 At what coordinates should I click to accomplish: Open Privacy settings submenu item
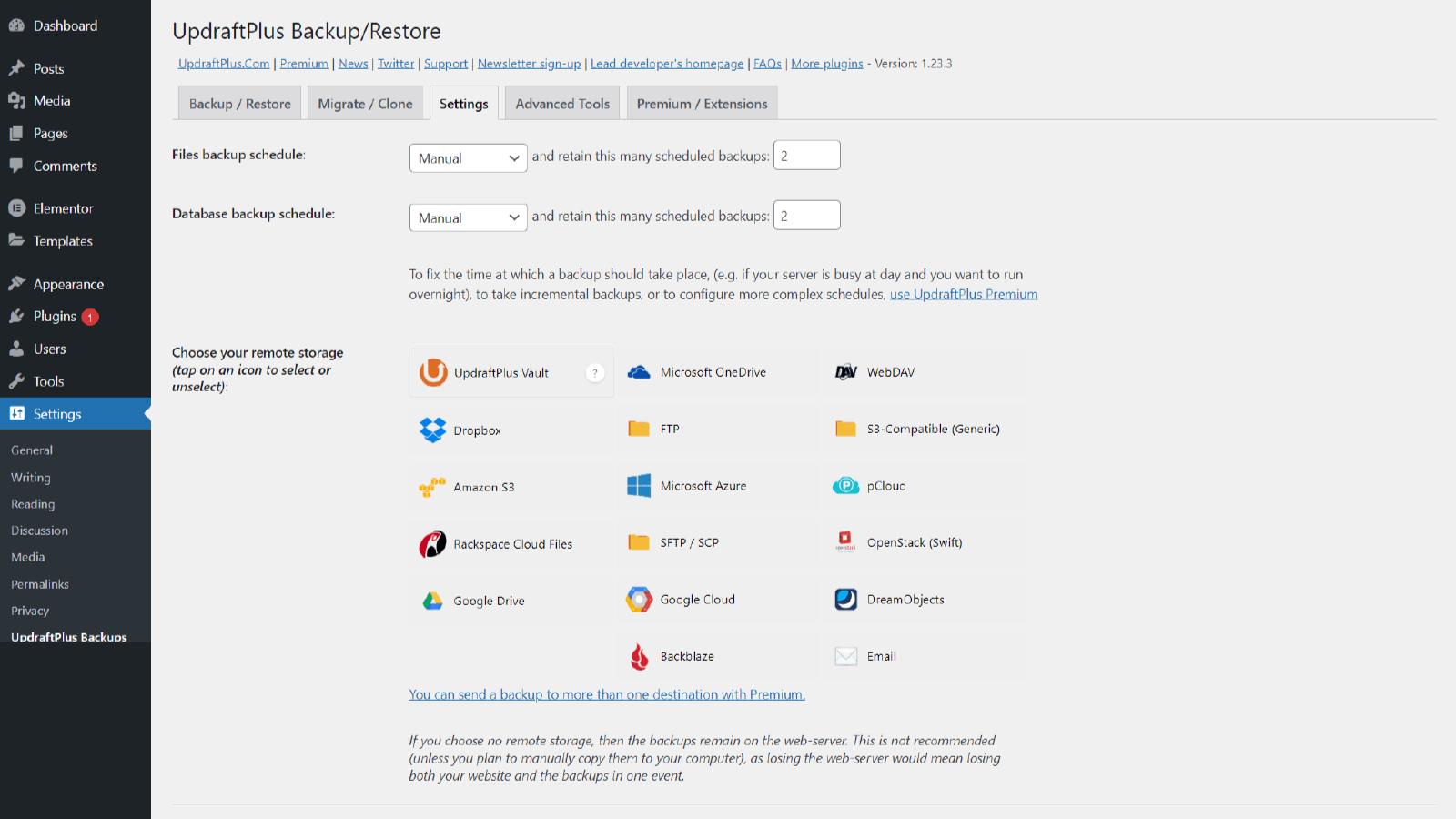[x=30, y=611]
